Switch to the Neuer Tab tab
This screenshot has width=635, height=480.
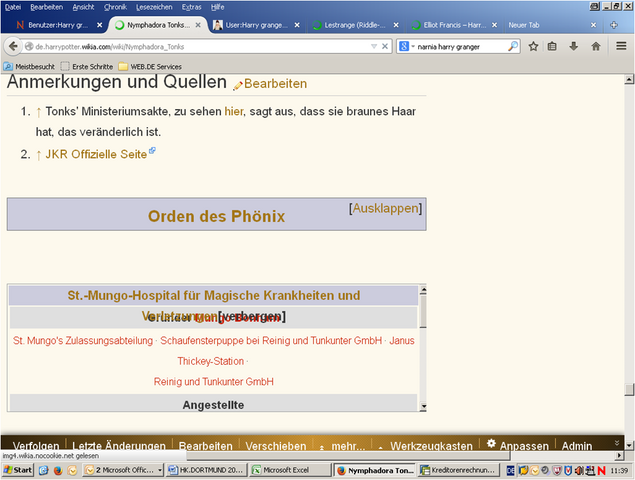pyautogui.click(x=547, y=25)
